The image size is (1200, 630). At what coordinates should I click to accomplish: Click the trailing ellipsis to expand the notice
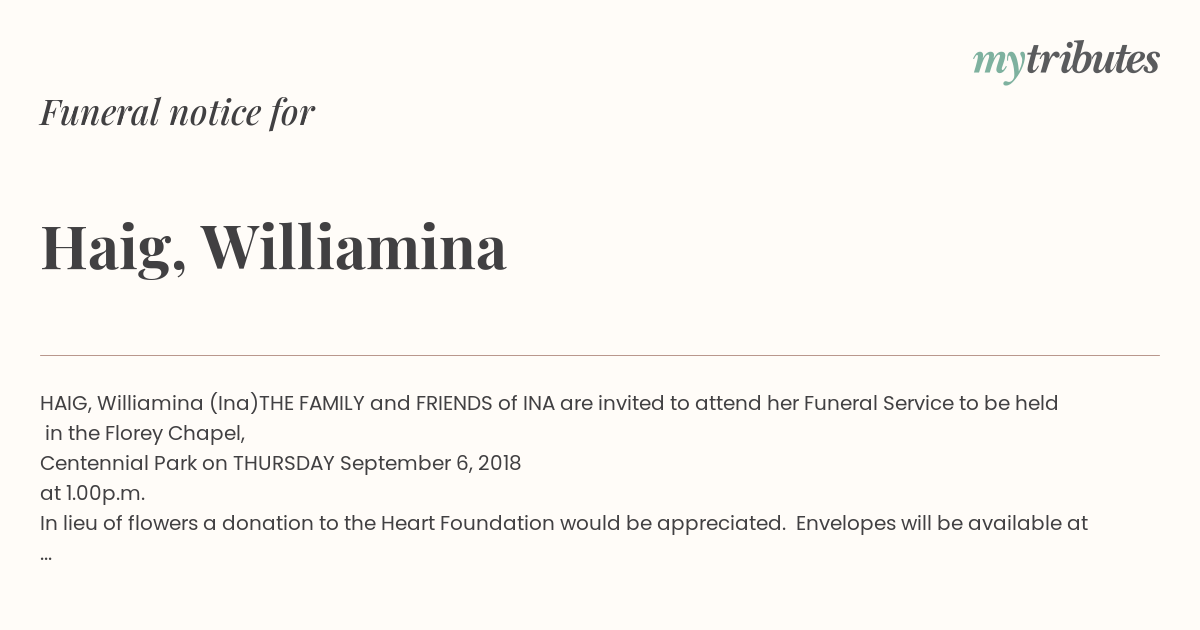(x=46, y=556)
